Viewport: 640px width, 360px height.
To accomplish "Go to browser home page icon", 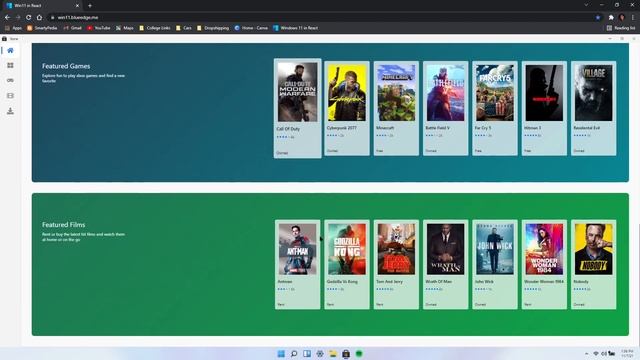I will [x=39, y=18].
